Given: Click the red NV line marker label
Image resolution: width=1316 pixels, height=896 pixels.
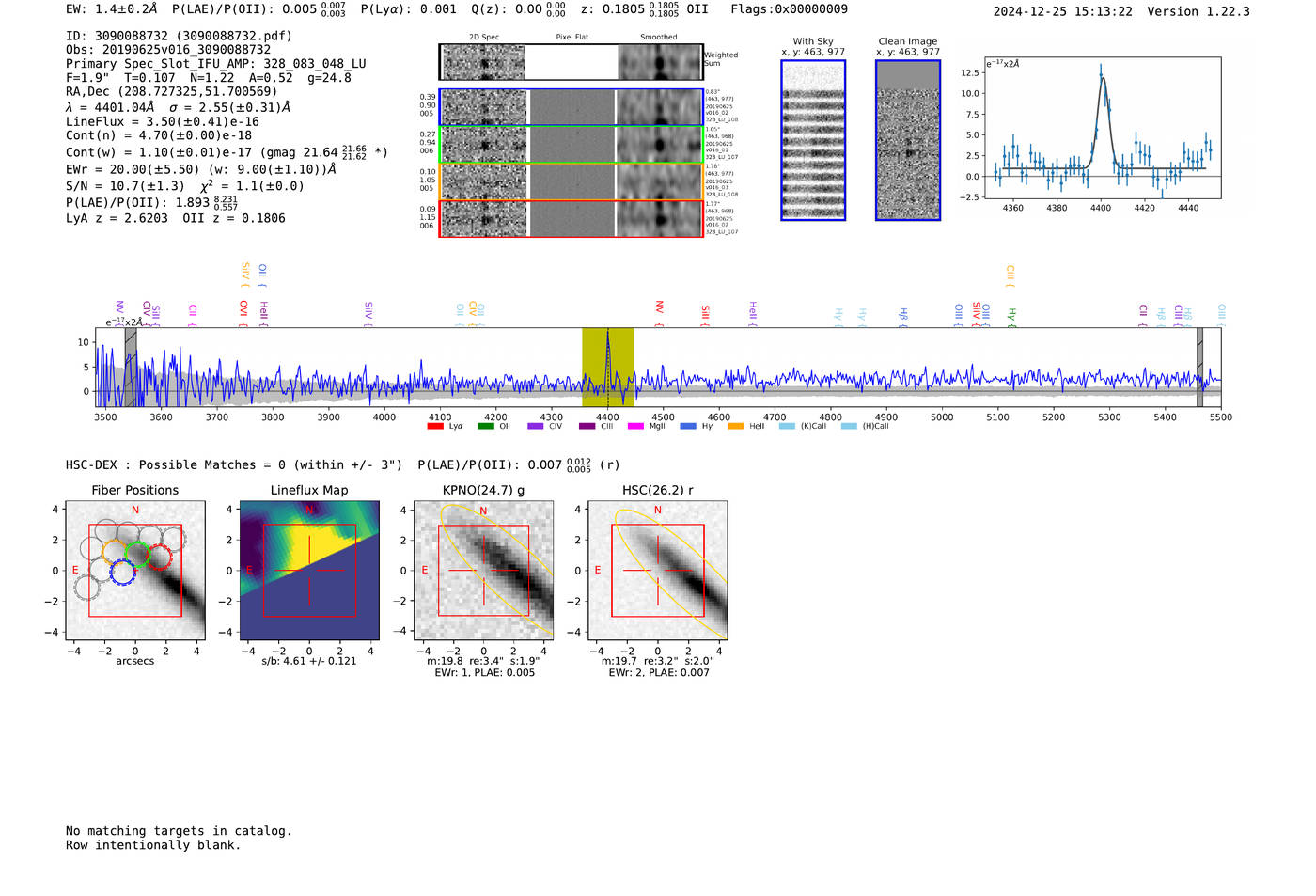Looking at the screenshot, I should click(659, 314).
